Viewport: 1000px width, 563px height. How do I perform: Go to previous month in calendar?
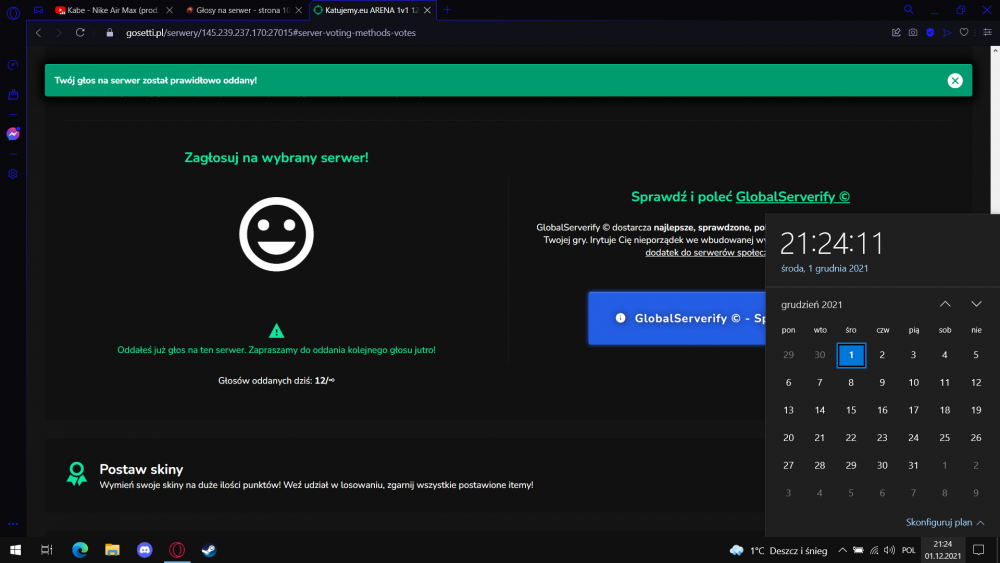coord(945,304)
